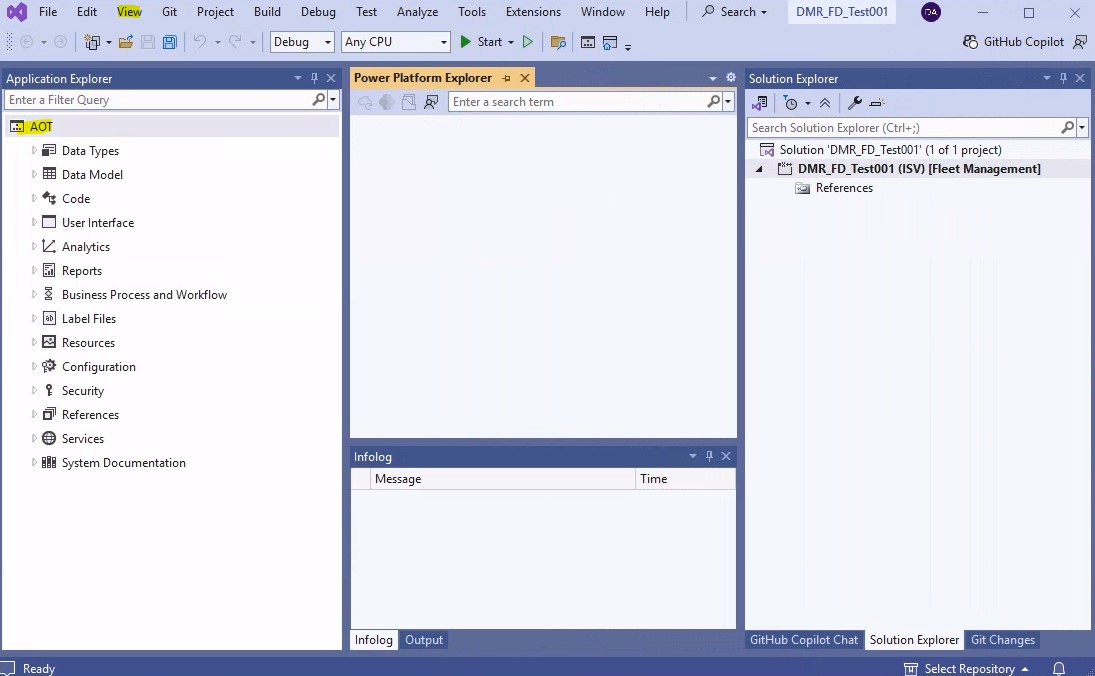Open the Extensions menu
The image size is (1095, 676).
pos(533,12)
